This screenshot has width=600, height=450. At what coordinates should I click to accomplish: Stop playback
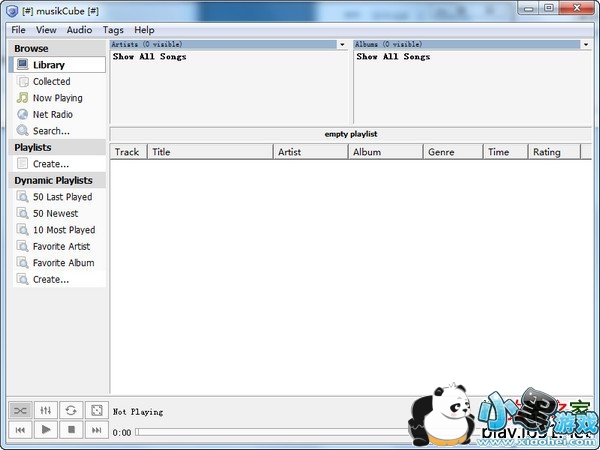[71, 430]
